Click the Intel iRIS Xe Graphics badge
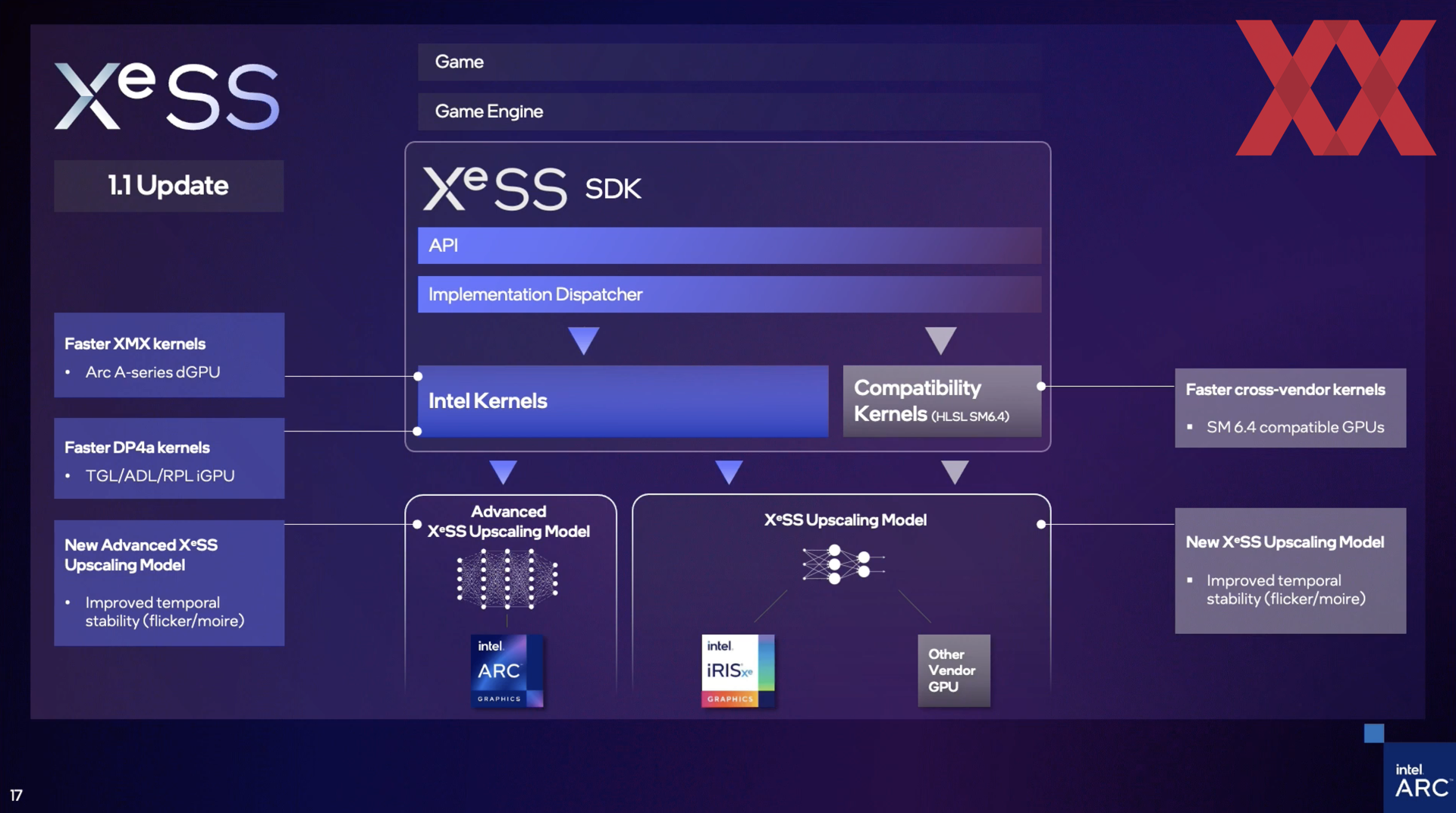 pyautogui.click(x=738, y=670)
